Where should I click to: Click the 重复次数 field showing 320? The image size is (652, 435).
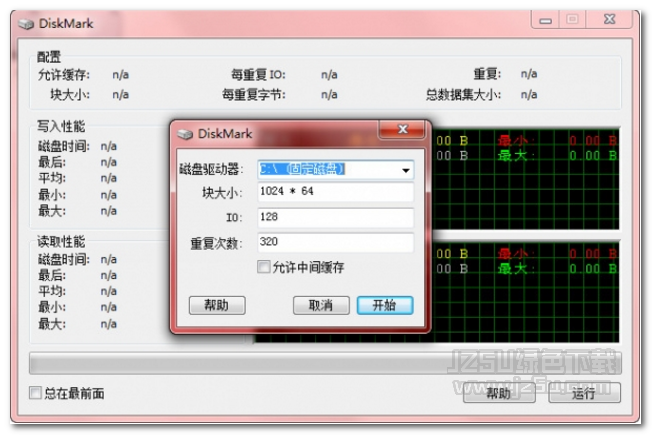click(336, 242)
